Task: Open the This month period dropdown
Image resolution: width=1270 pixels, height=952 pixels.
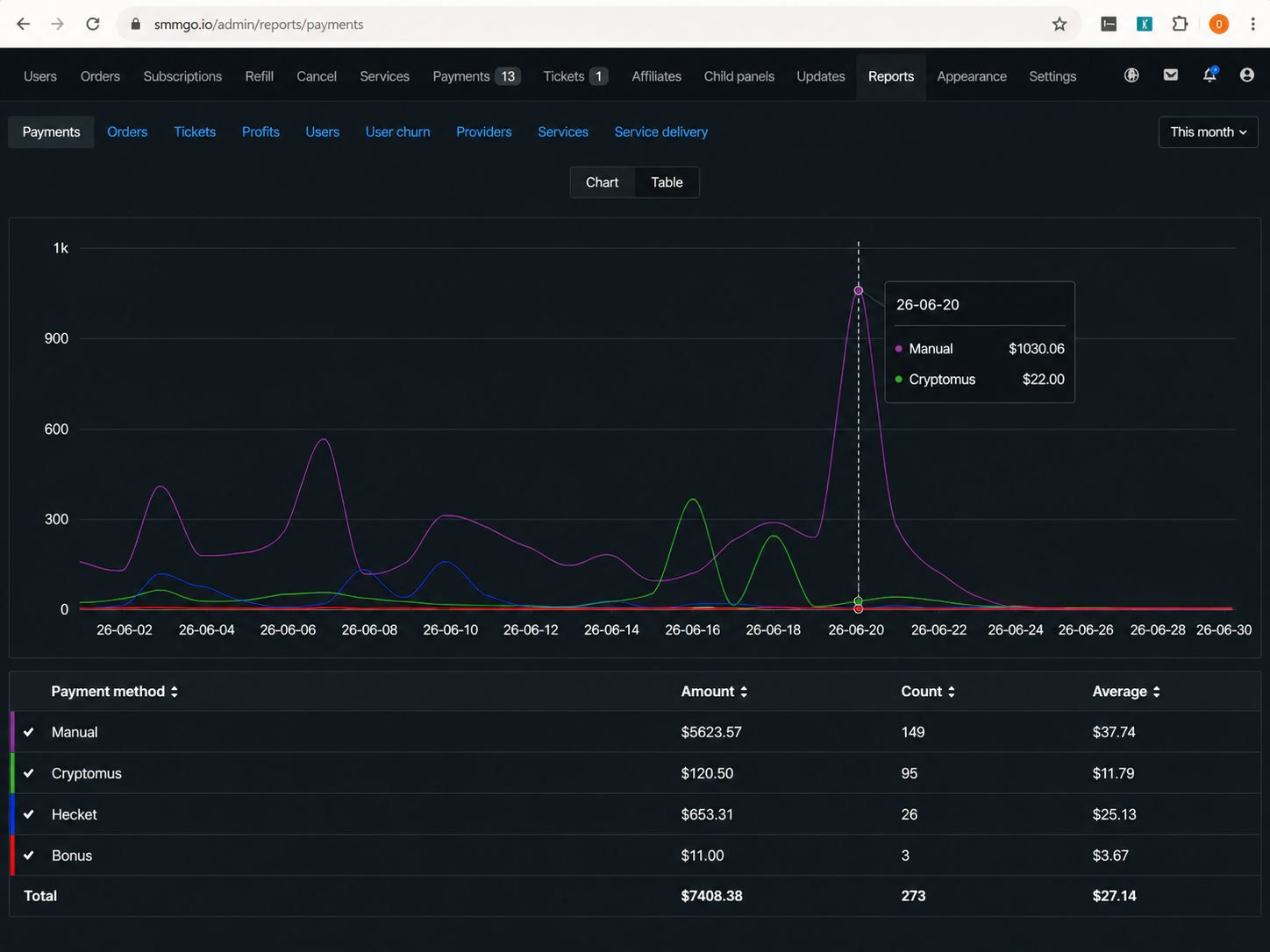Action: pos(1208,131)
